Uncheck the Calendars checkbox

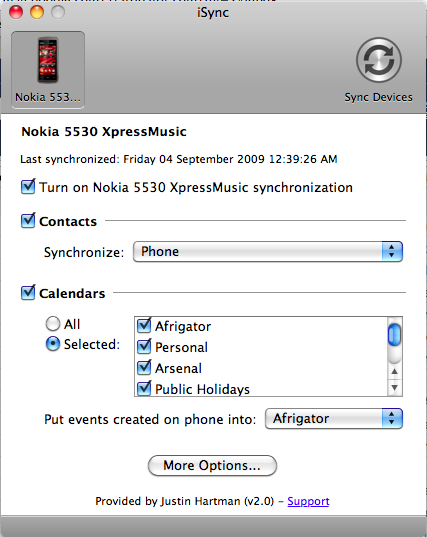[28, 293]
